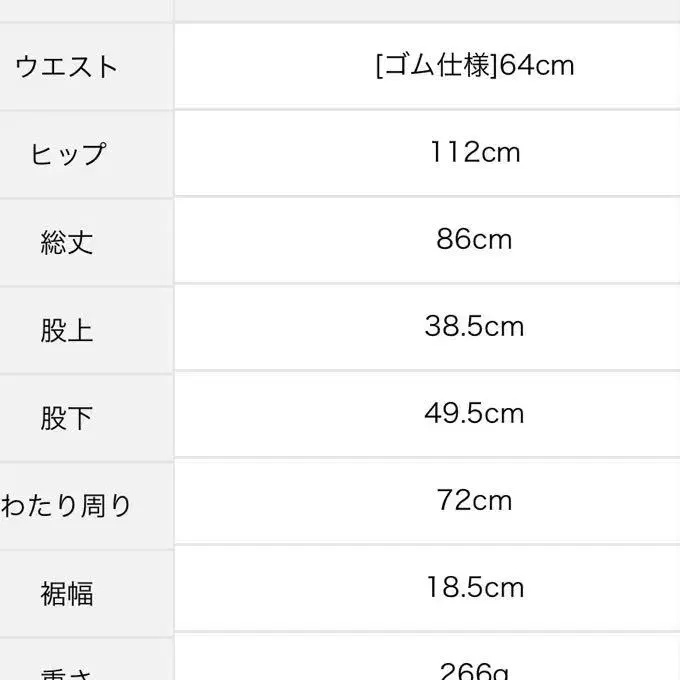Tap the 18.5cm hem width value

click(x=474, y=587)
